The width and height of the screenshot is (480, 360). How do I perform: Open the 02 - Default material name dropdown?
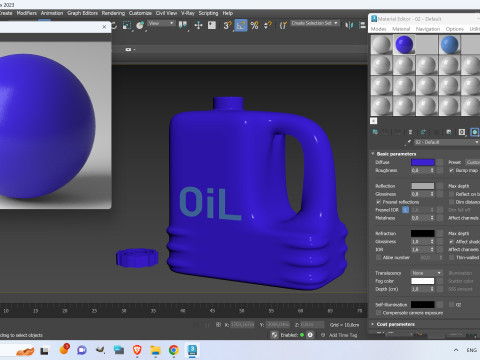pyautogui.click(x=447, y=142)
